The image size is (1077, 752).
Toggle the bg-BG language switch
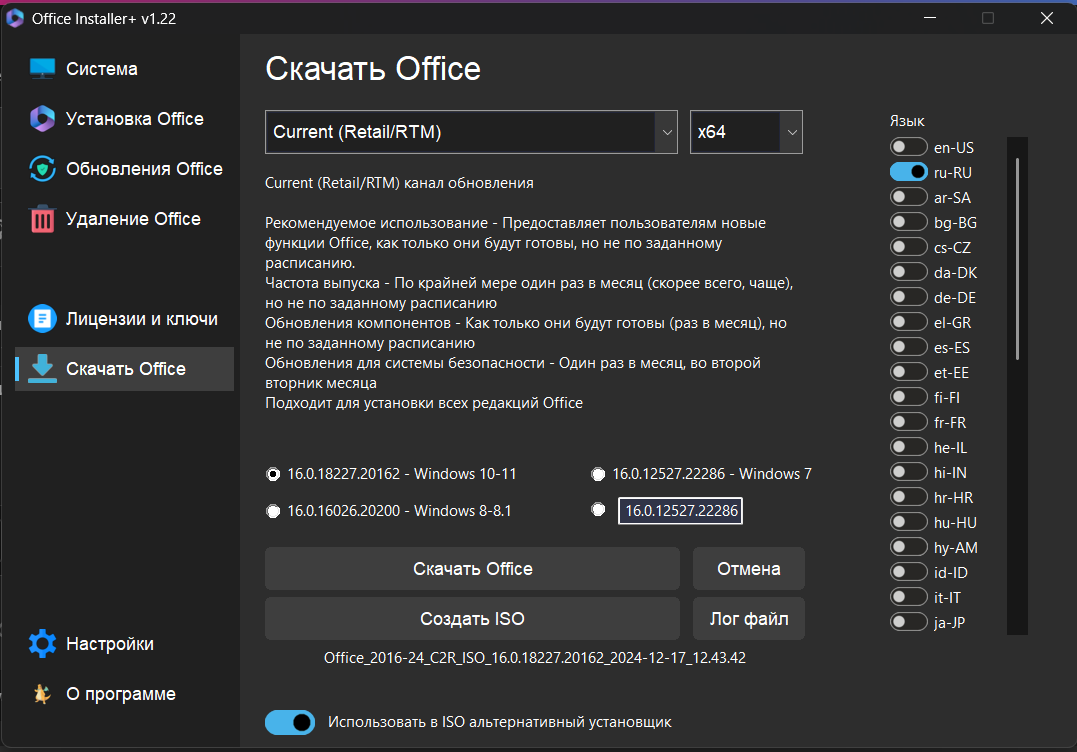click(x=909, y=222)
